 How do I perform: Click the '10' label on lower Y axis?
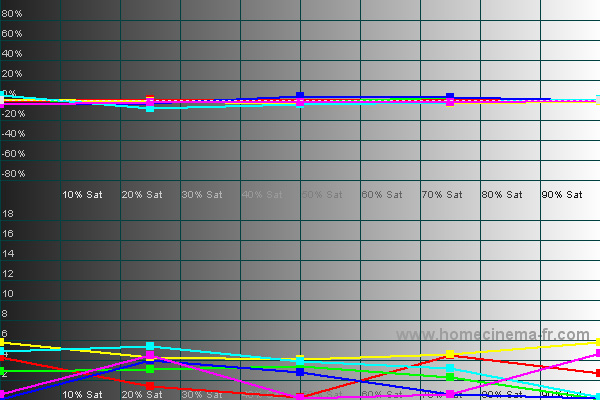coord(7,294)
